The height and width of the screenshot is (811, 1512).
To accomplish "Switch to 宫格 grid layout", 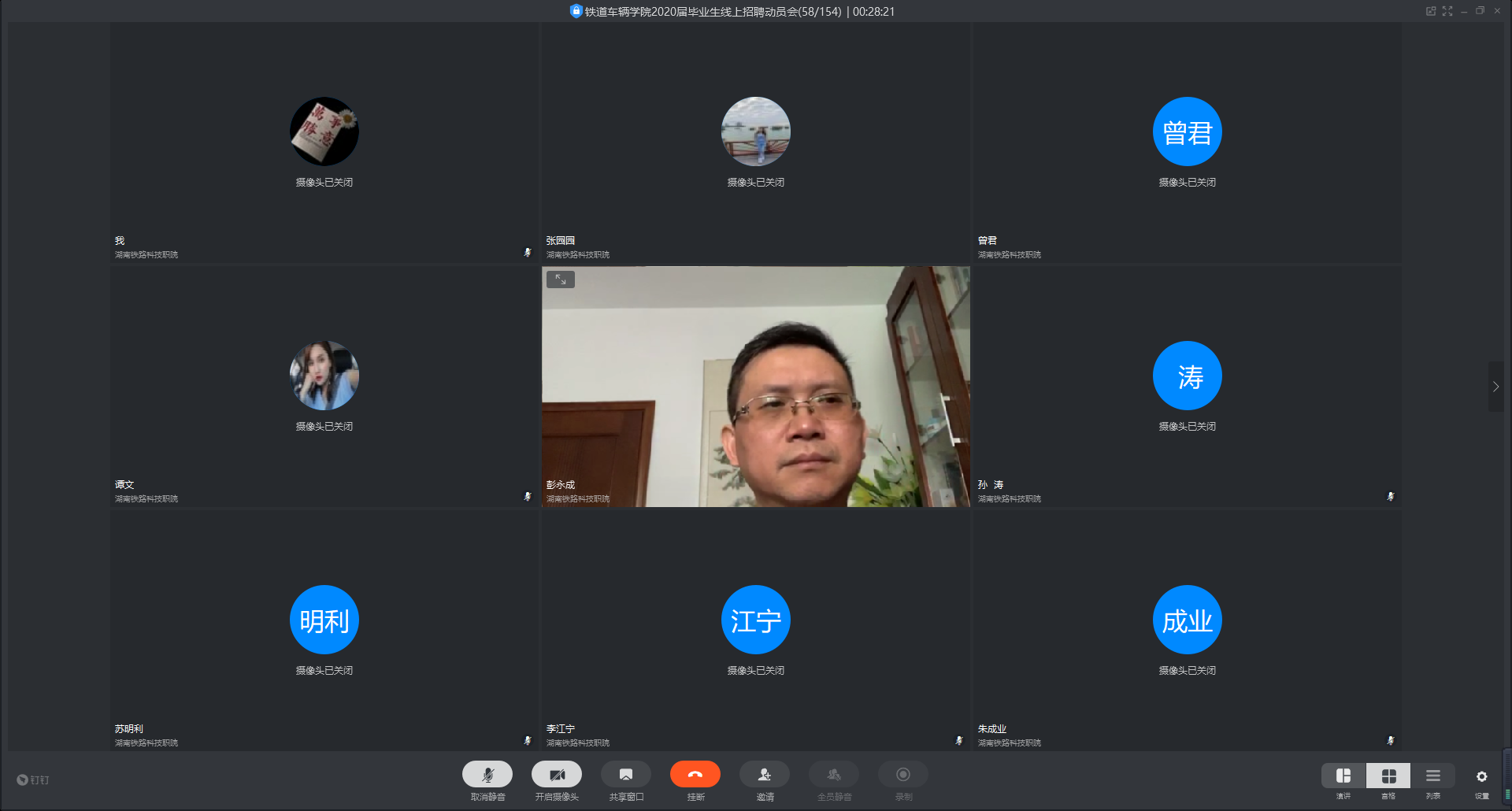I will (x=1388, y=776).
